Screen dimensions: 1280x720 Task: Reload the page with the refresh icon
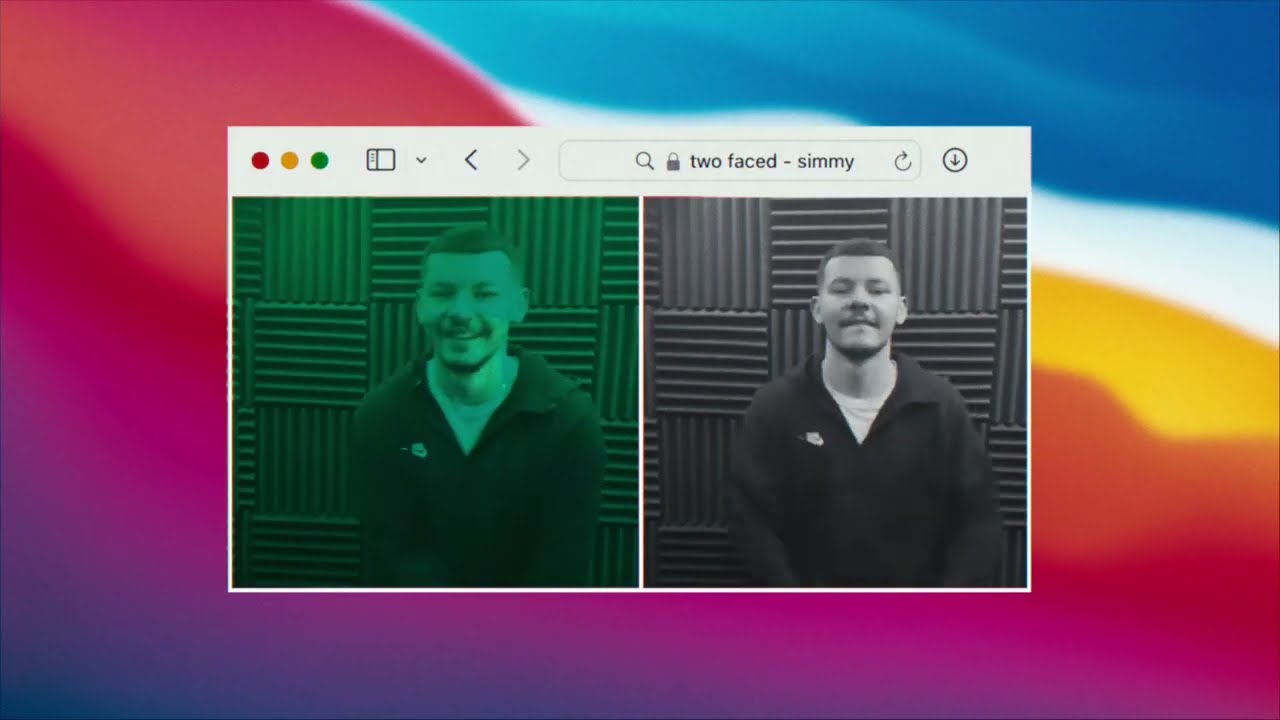click(x=902, y=161)
